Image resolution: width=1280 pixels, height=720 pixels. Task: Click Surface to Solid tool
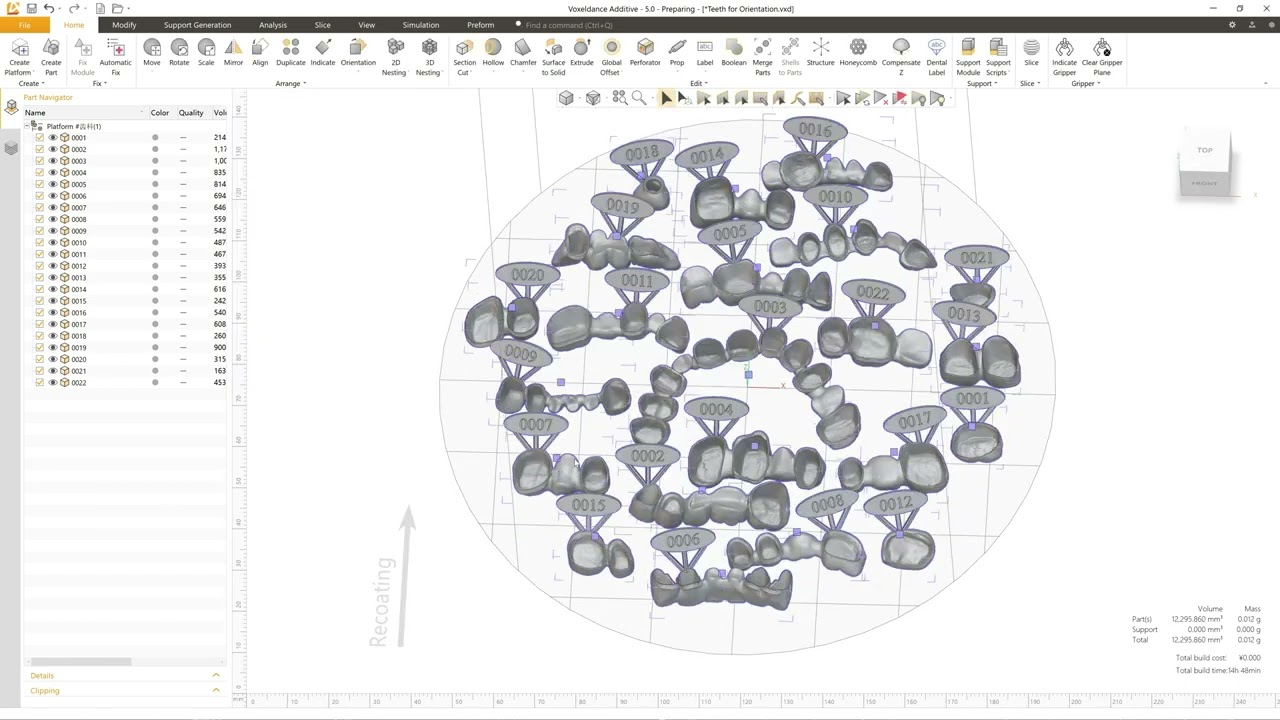click(553, 57)
